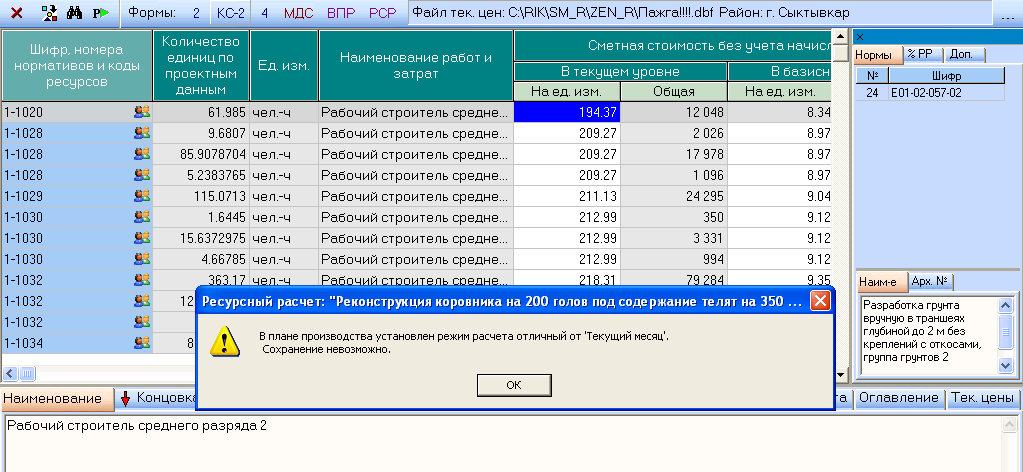The image size is (1023, 472).
Task: Click the bottom text field with Рабочий строитель среднего разряда 2
Action: [501, 443]
